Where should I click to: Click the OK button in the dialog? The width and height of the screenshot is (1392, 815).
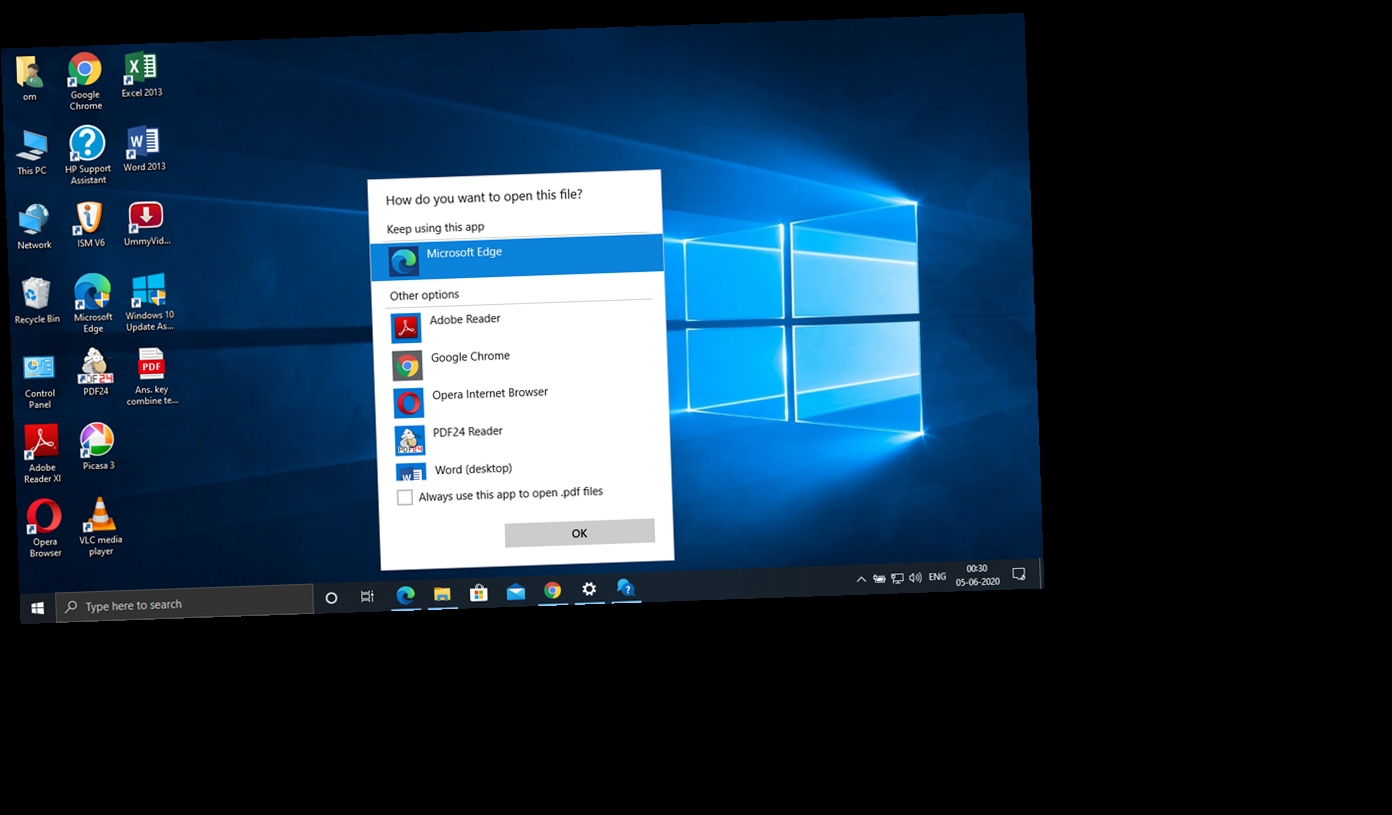(579, 532)
